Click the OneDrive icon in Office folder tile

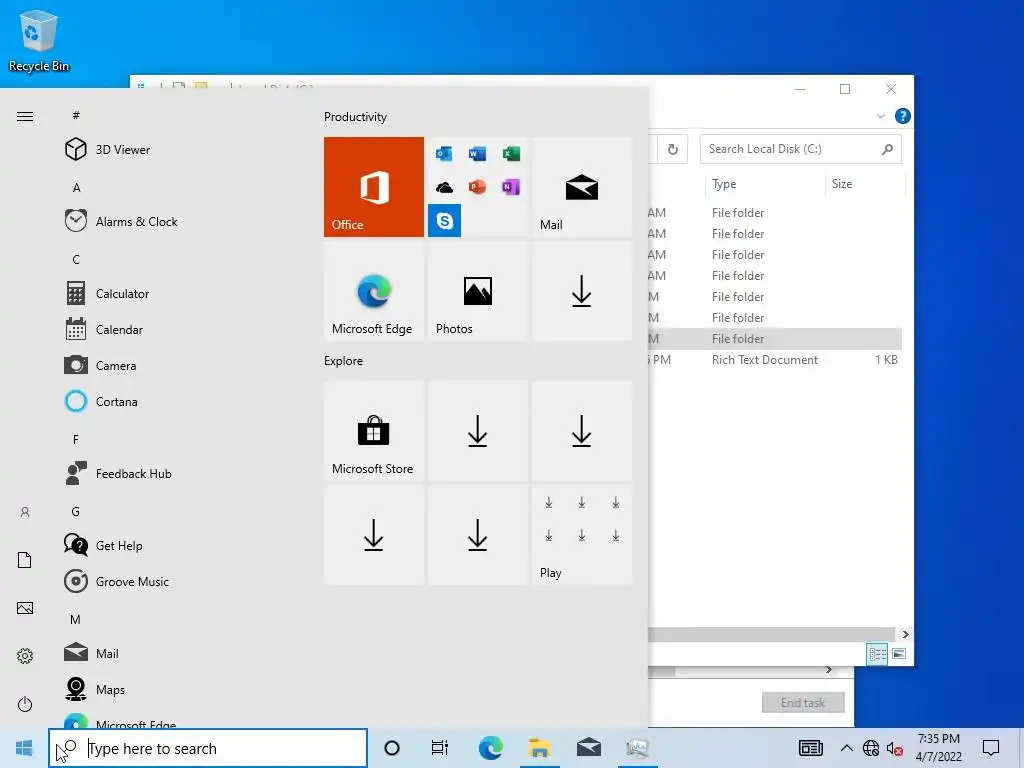tap(444, 187)
